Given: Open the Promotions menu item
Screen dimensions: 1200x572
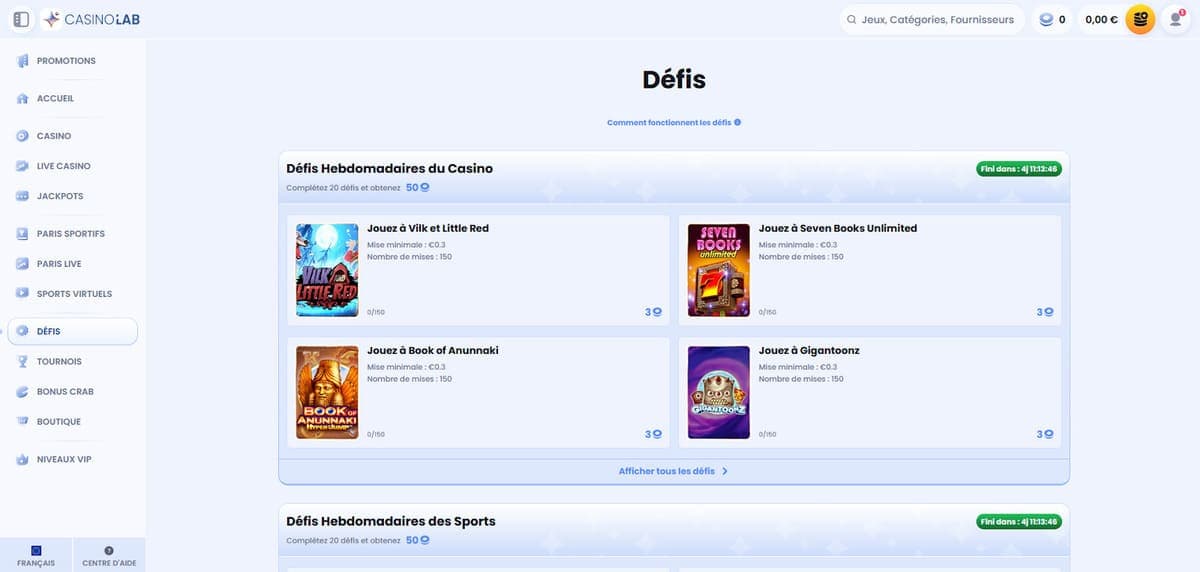Looking at the screenshot, I should [66, 61].
